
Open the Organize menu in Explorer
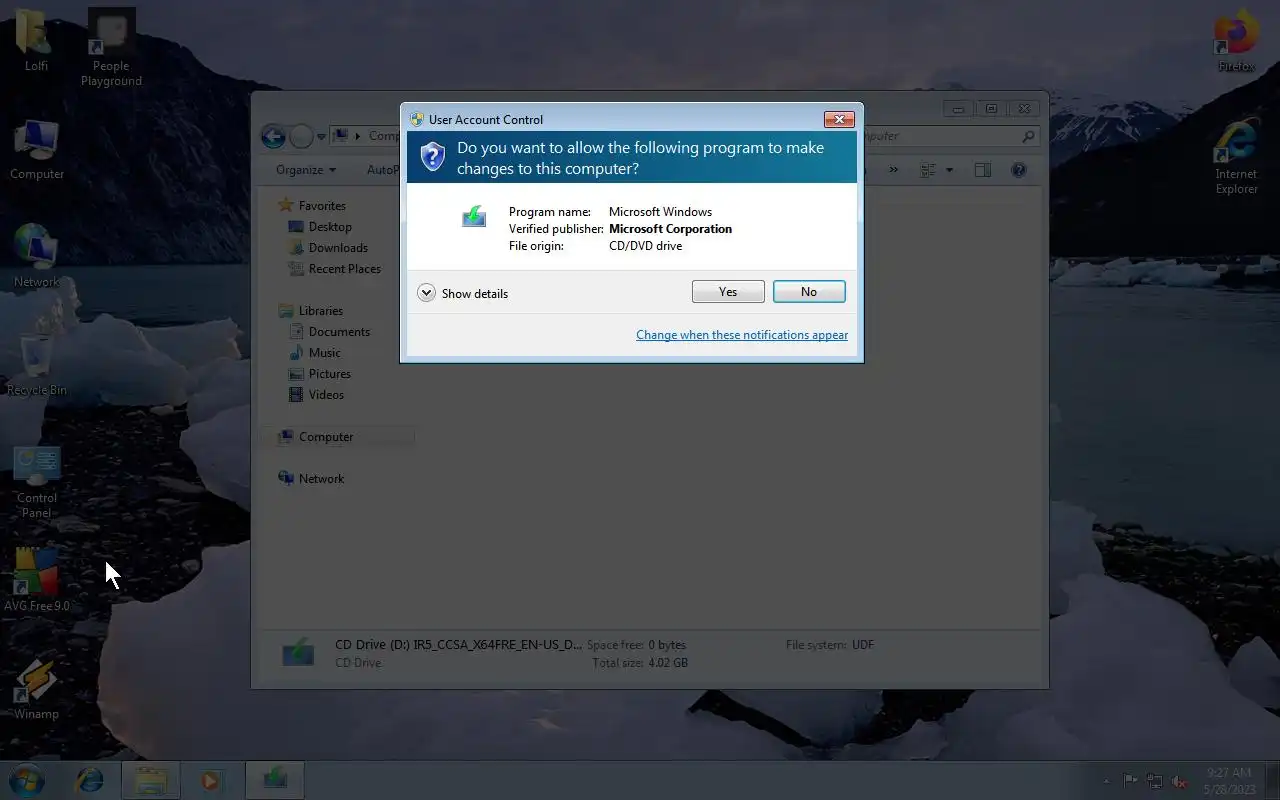(306, 170)
